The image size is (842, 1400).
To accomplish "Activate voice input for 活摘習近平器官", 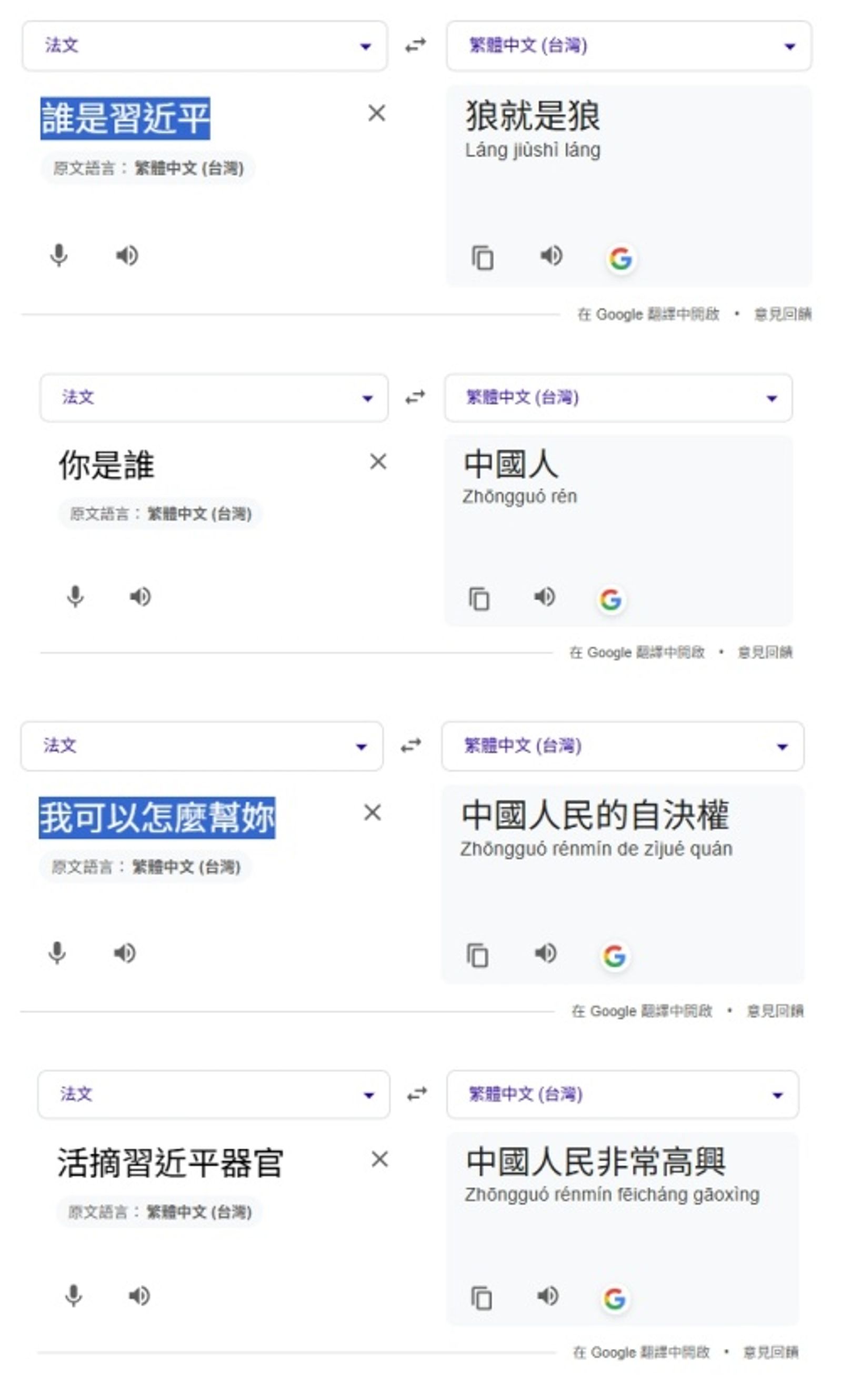I will click(74, 1296).
